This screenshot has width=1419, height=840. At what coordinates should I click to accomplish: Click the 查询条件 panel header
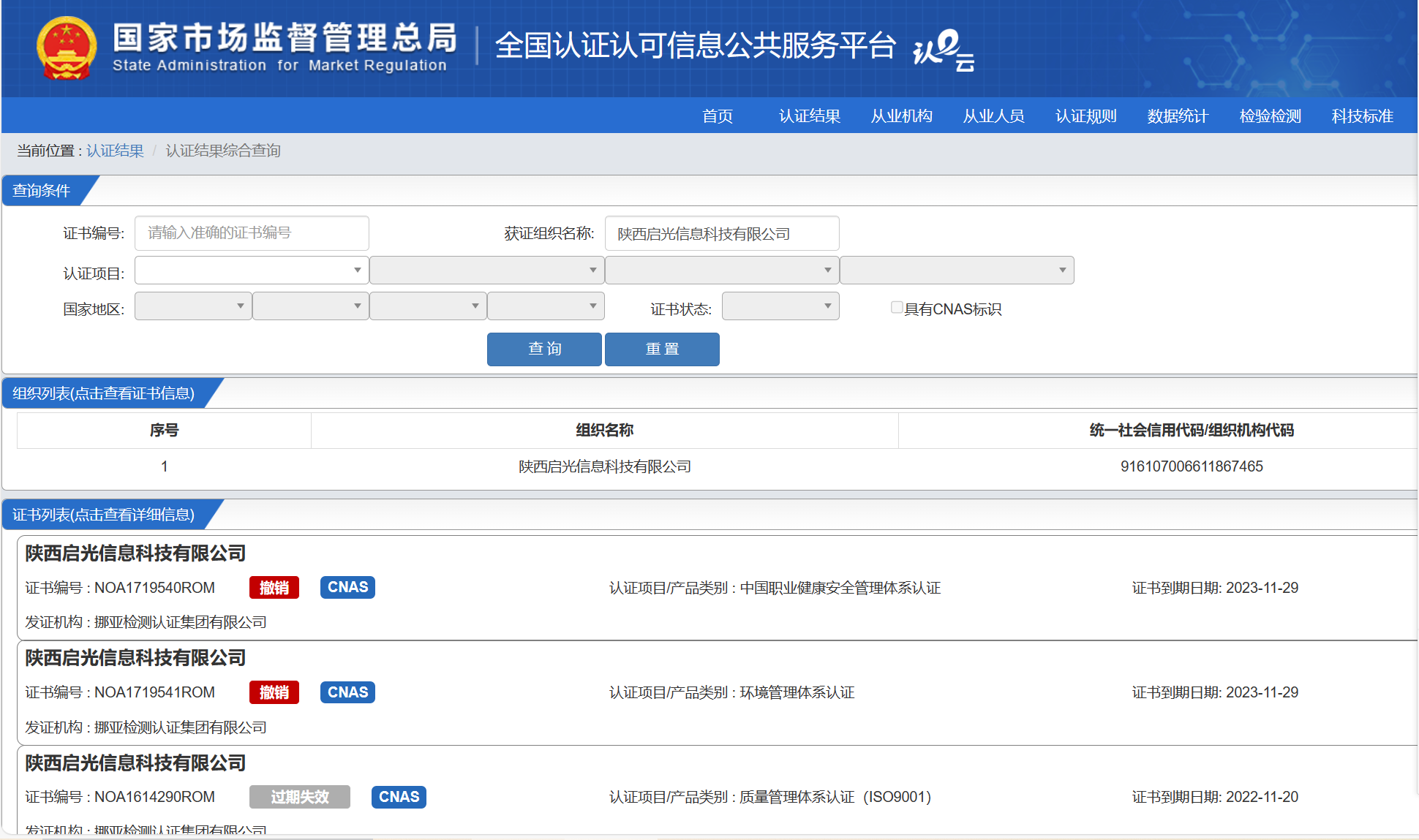42,191
